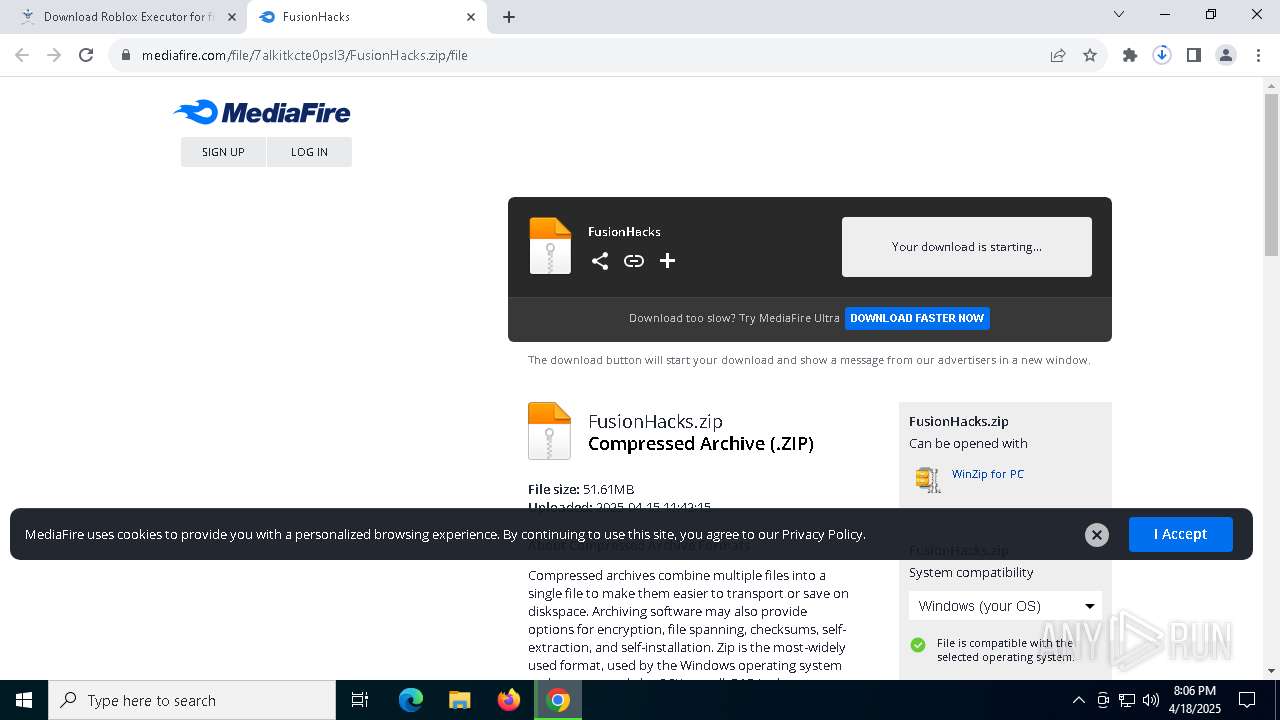The width and height of the screenshot is (1280, 720).
Task: Open the Privacy Policy link
Action: coord(822,534)
